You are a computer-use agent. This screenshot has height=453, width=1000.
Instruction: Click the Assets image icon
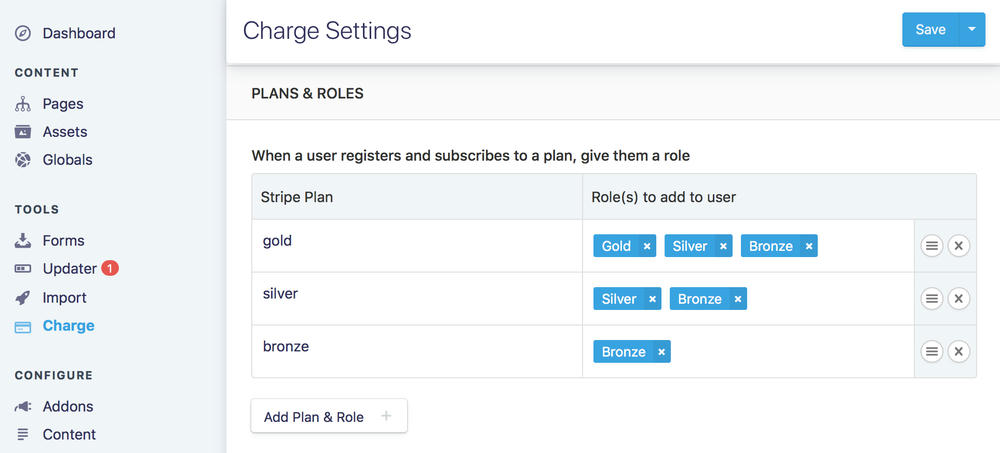pyautogui.click(x=23, y=132)
